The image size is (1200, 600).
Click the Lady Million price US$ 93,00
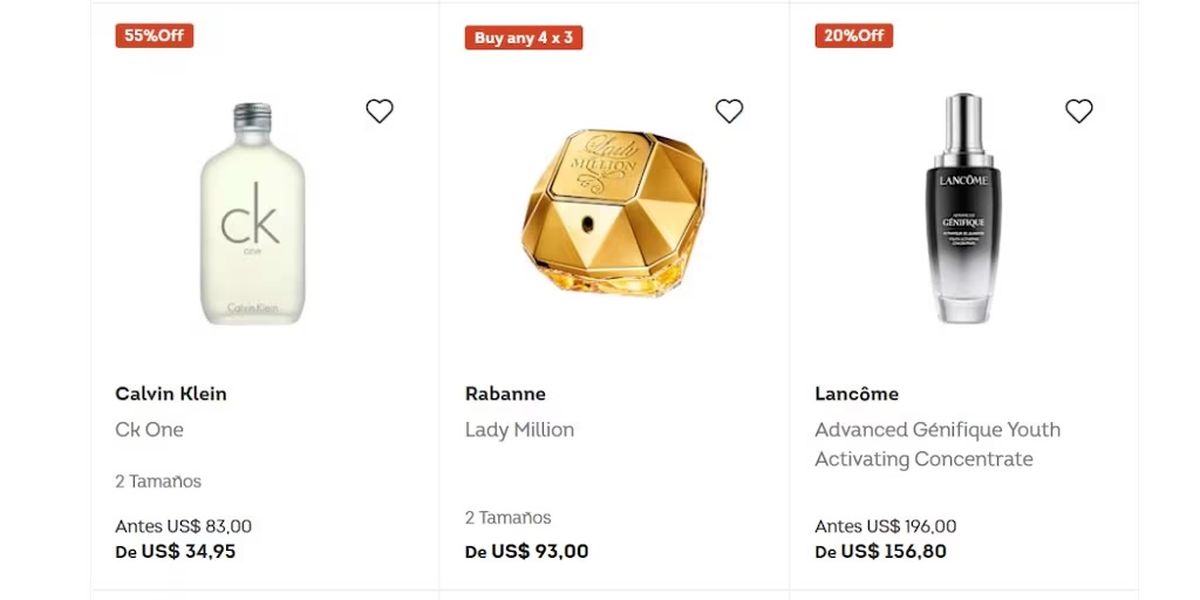tap(539, 551)
